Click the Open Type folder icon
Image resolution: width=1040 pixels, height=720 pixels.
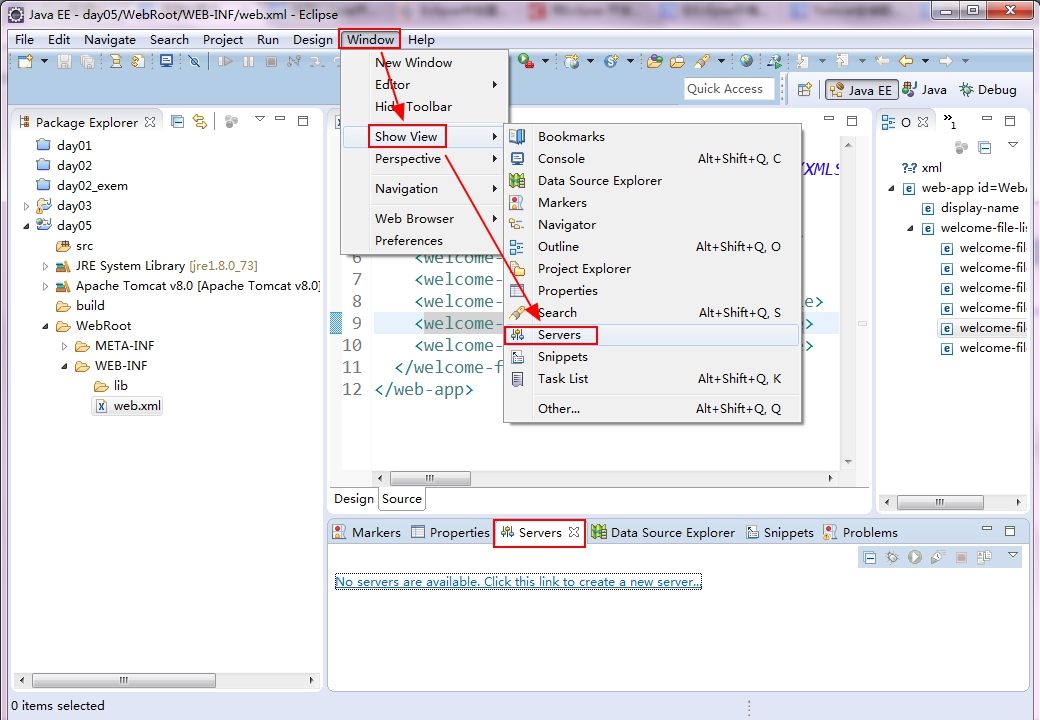click(x=655, y=62)
